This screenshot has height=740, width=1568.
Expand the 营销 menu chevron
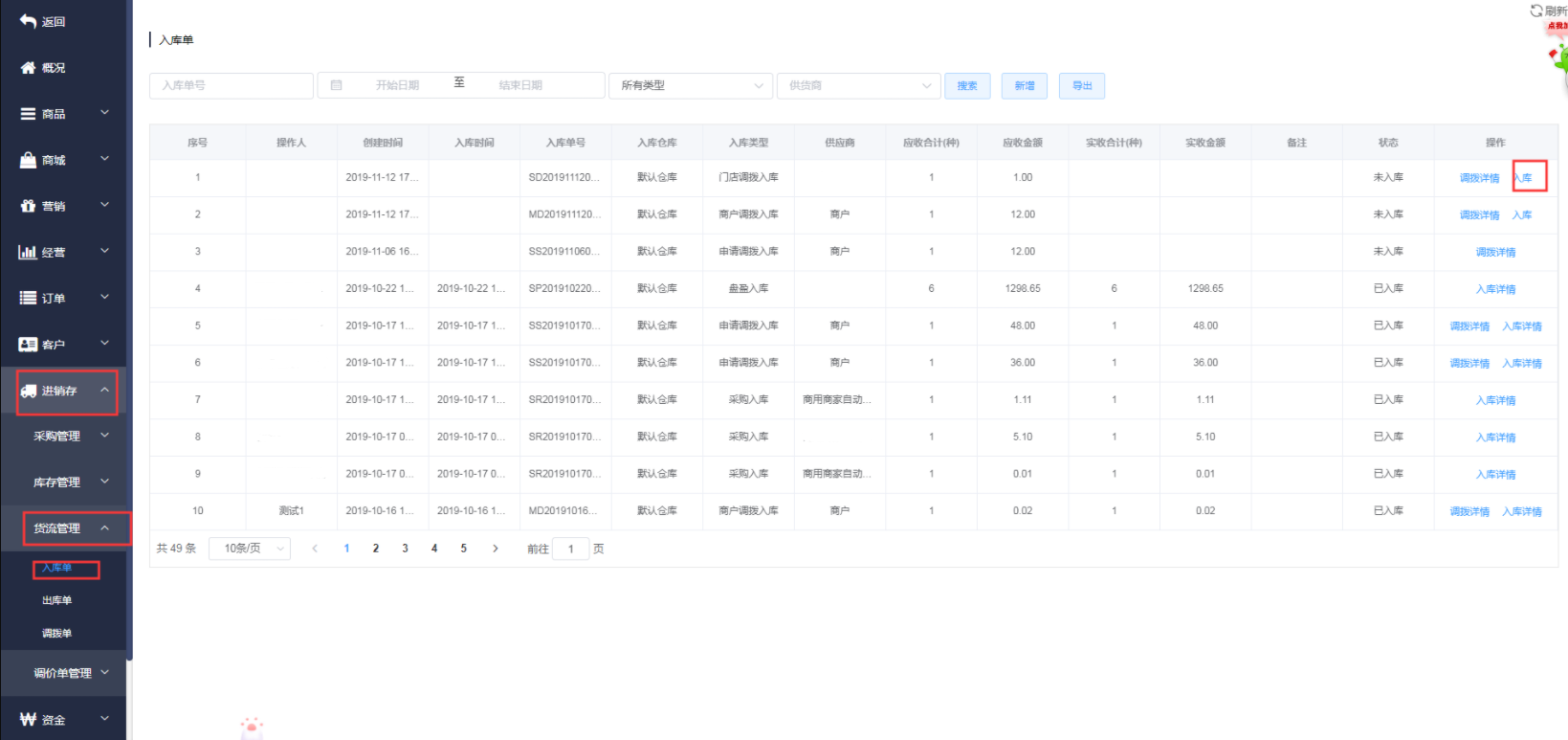coord(105,205)
